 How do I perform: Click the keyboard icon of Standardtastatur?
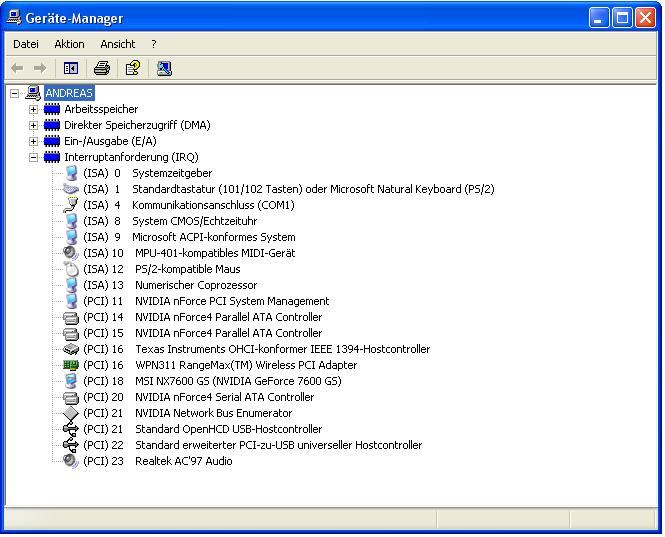70,189
